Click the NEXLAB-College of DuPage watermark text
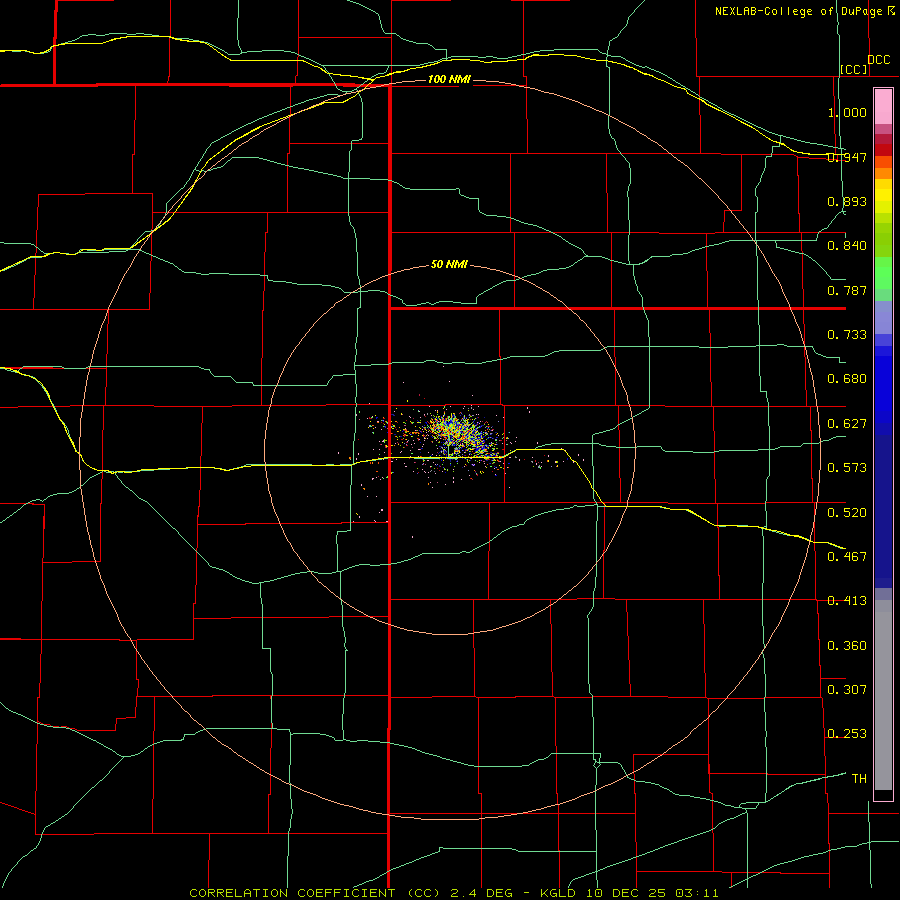Screen dimensions: 900x900 tap(804, 11)
